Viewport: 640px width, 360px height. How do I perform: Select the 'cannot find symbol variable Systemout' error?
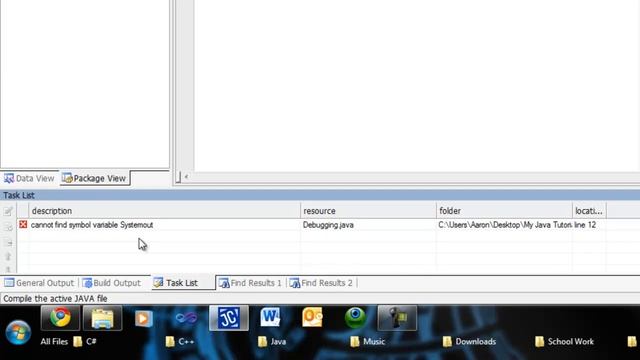click(x=92, y=225)
